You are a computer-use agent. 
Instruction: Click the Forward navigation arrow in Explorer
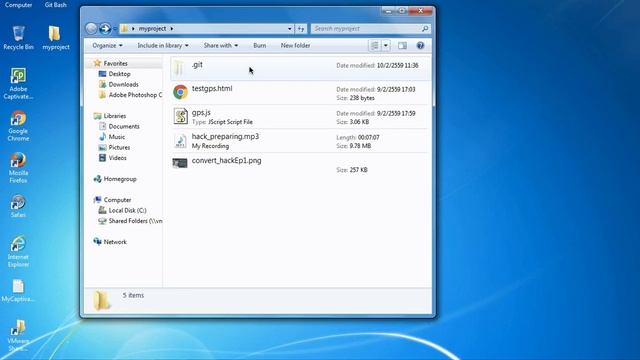click(x=105, y=29)
